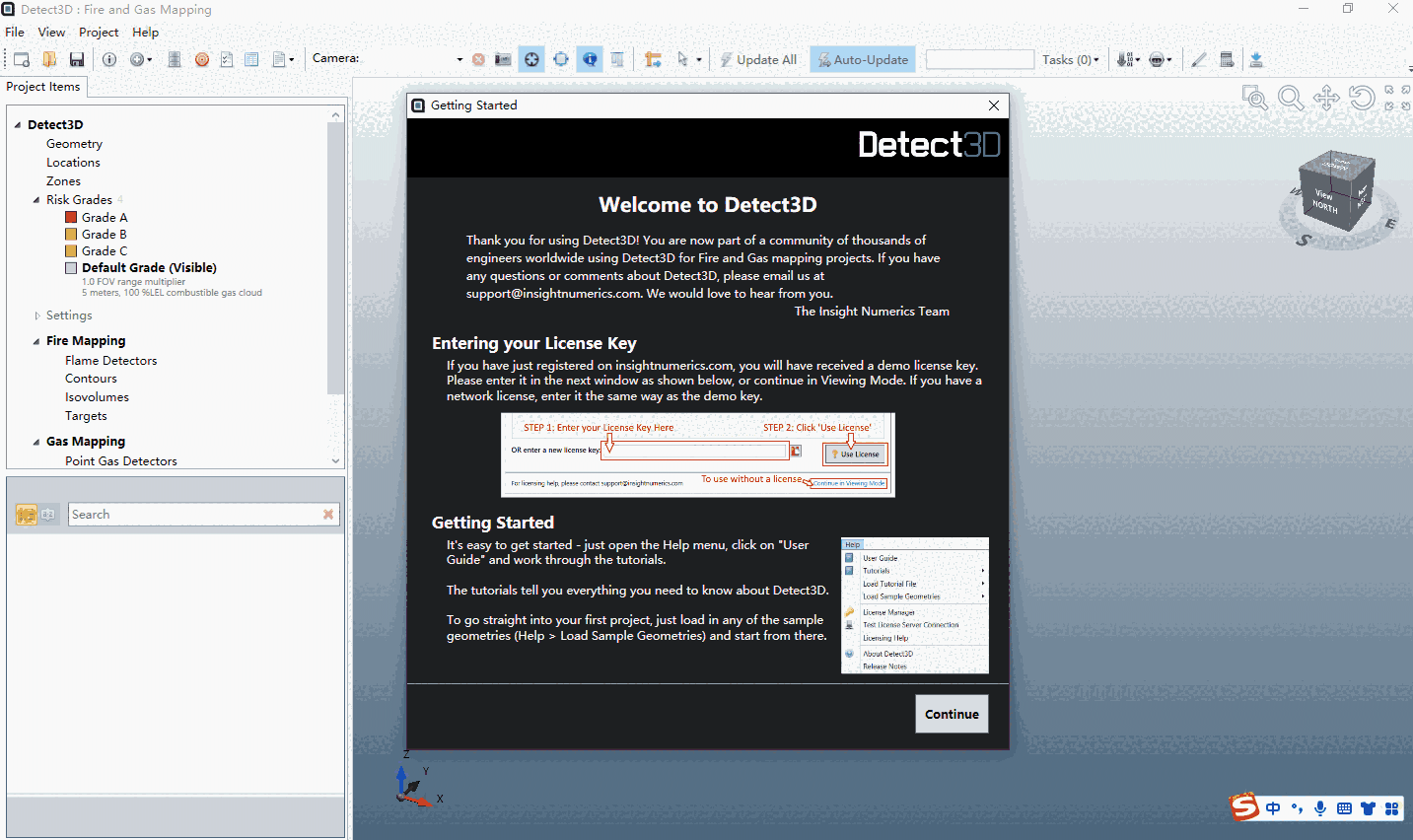1413x840 pixels.
Task: Toggle categorized view in properties panel
Action: pos(27,515)
